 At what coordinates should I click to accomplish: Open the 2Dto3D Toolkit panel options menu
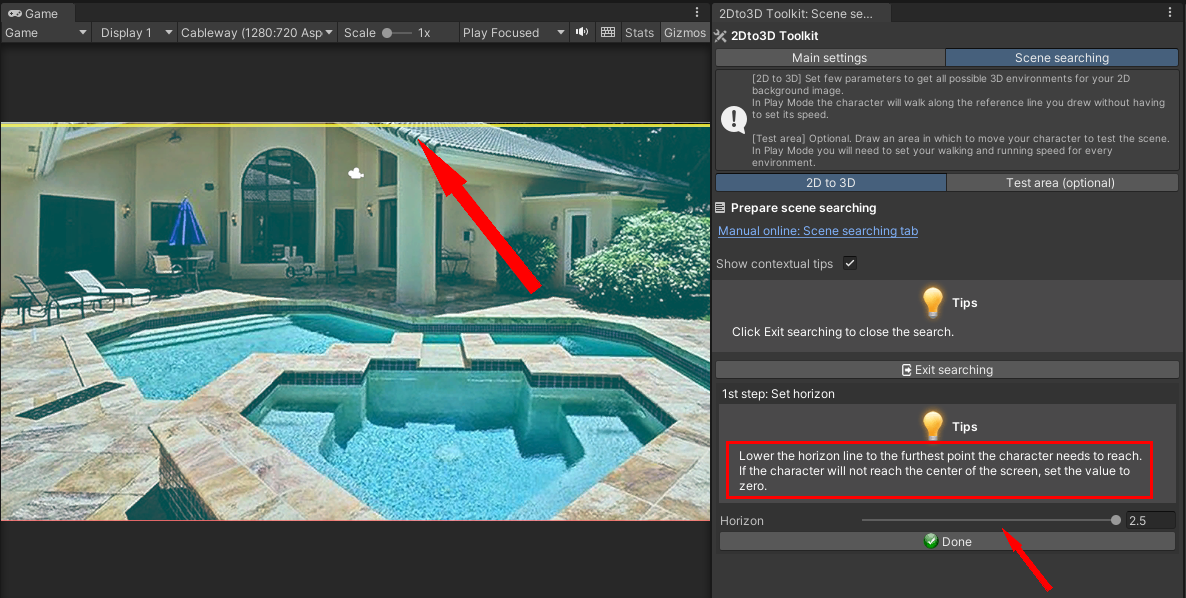1170,13
